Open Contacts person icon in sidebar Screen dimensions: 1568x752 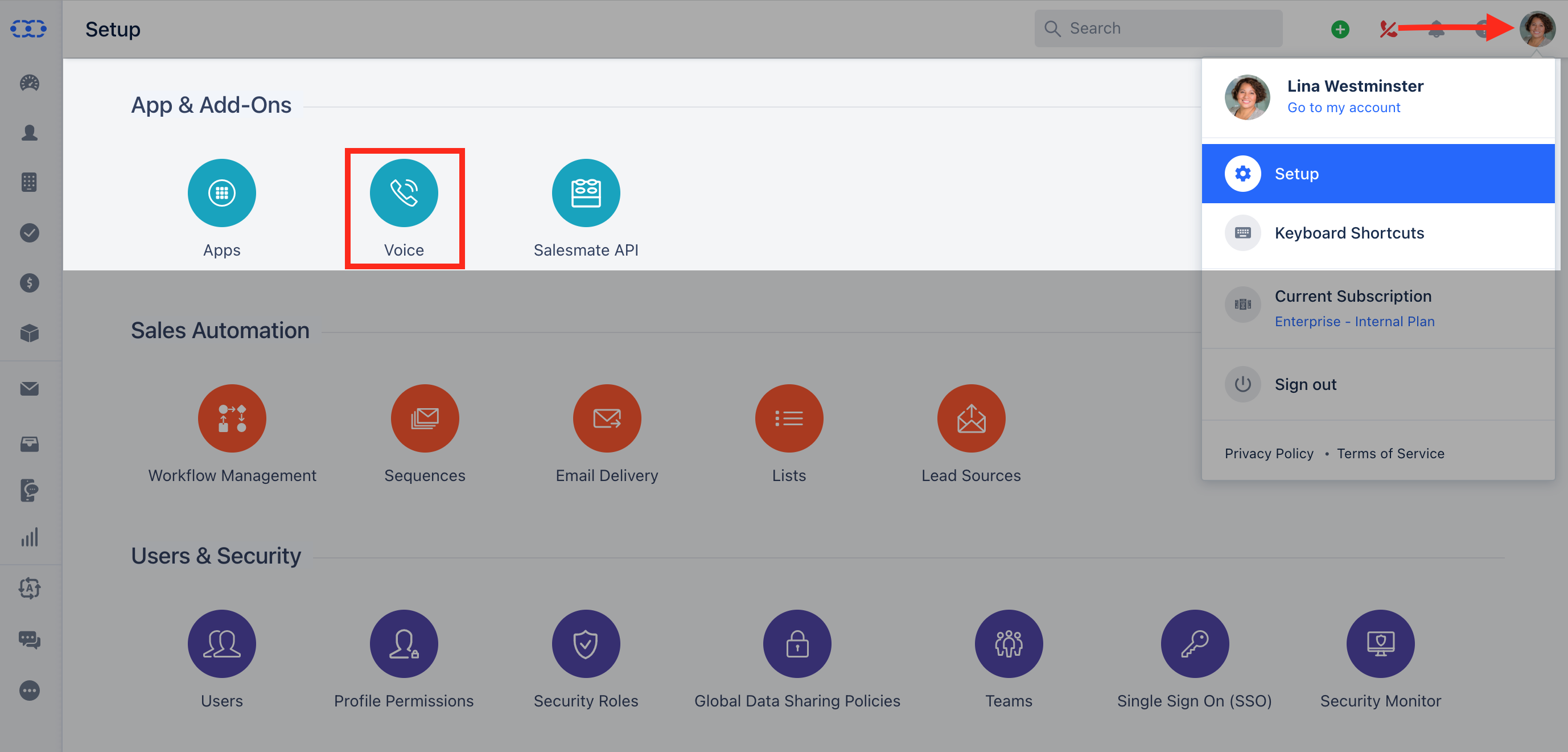pyautogui.click(x=29, y=132)
